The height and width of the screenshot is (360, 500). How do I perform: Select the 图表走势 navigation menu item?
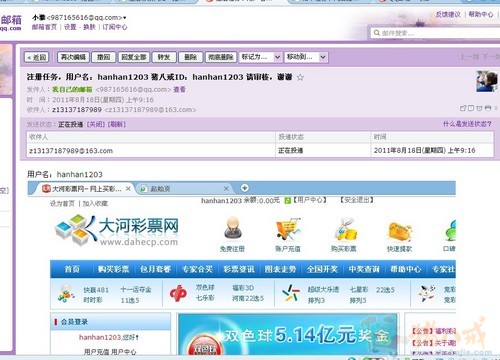tap(281, 269)
